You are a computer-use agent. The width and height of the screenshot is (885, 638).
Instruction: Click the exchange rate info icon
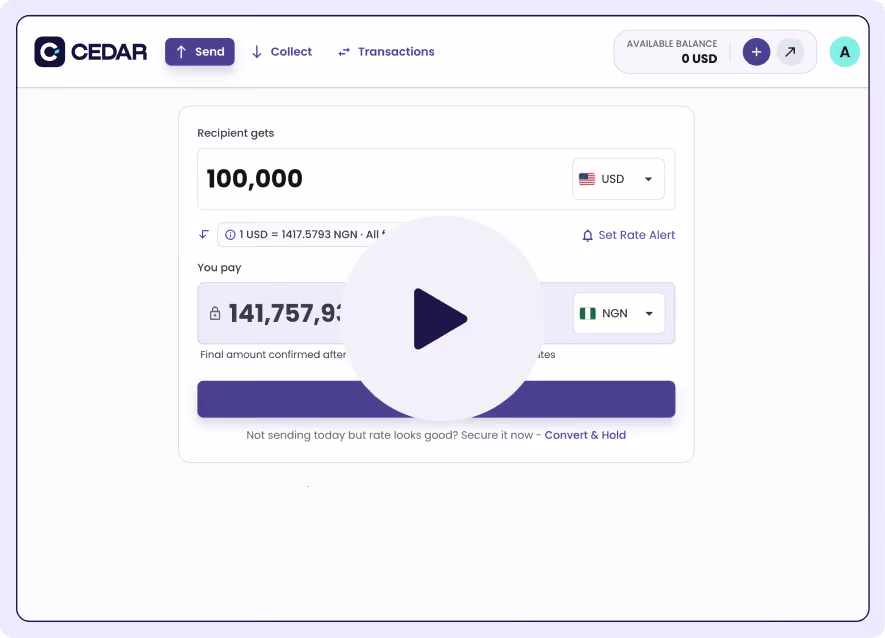click(230, 235)
